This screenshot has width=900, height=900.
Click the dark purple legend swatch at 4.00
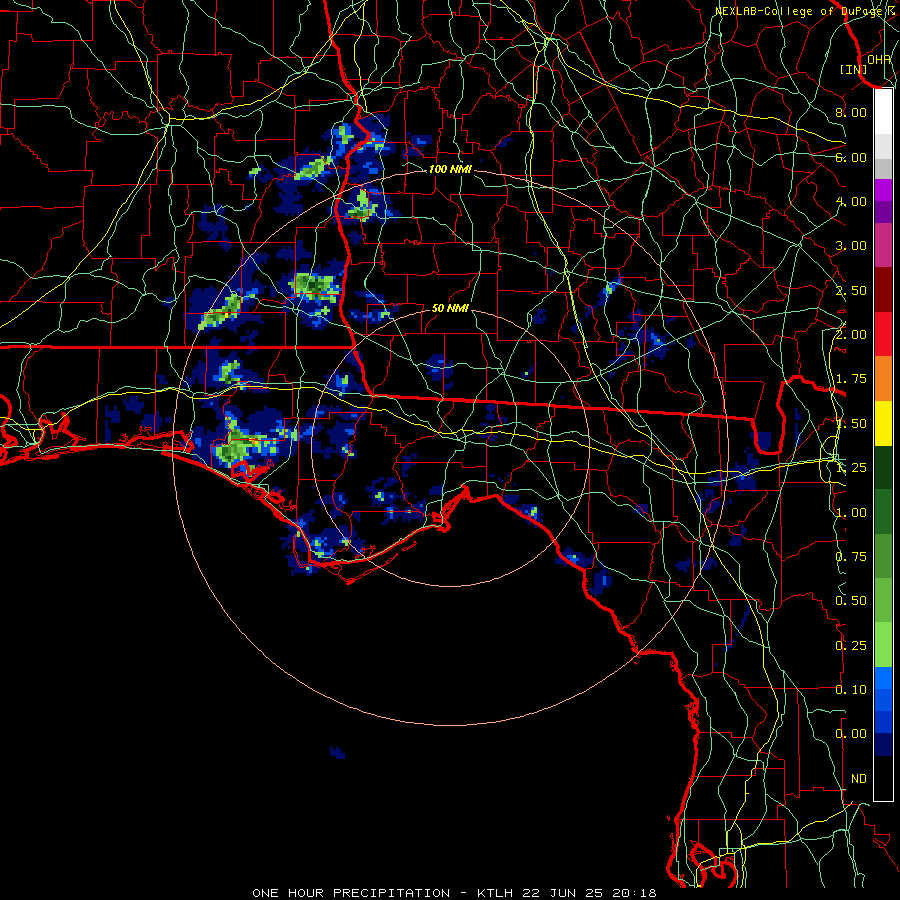pos(883,212)
